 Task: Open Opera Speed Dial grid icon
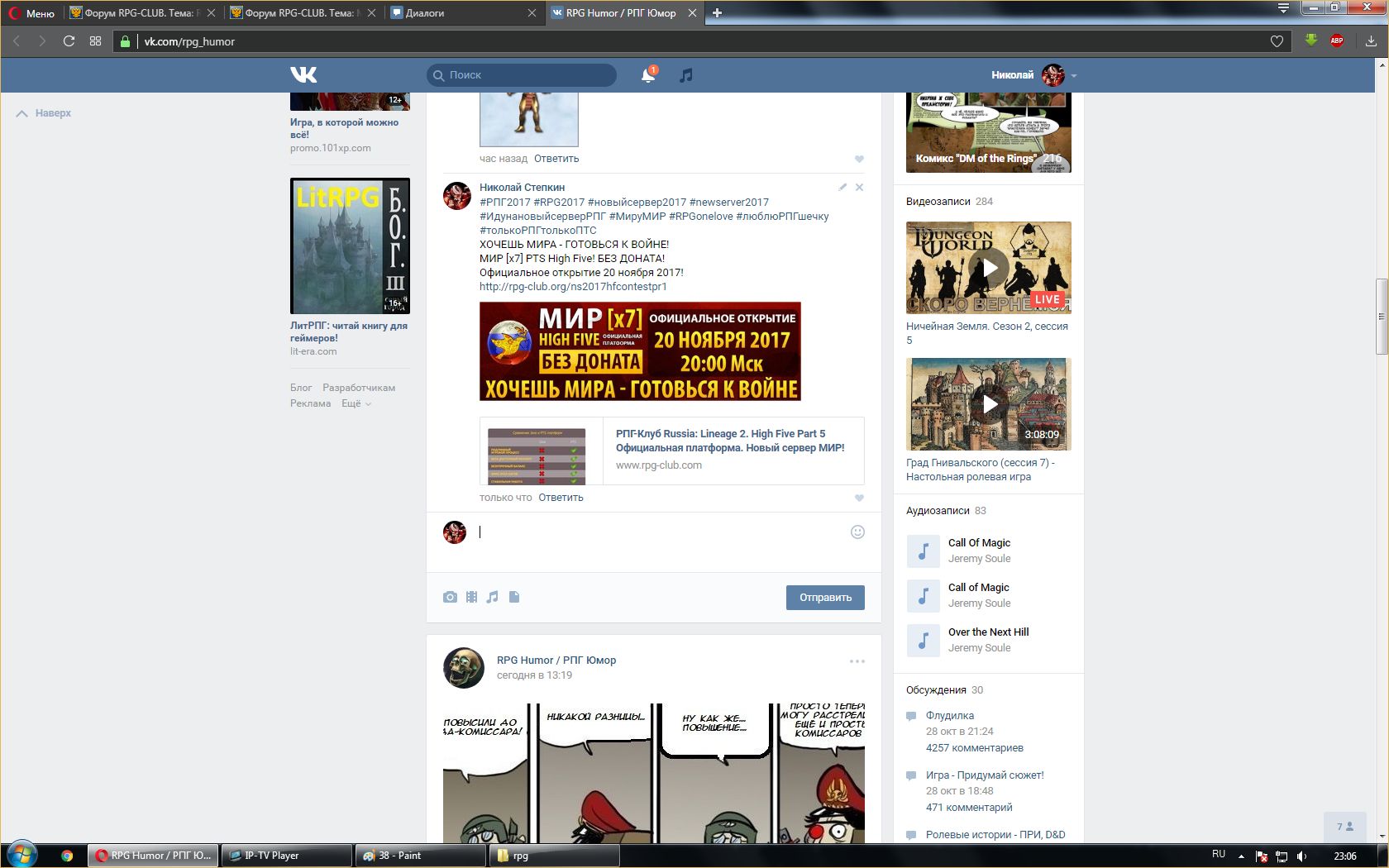point(96,41)
